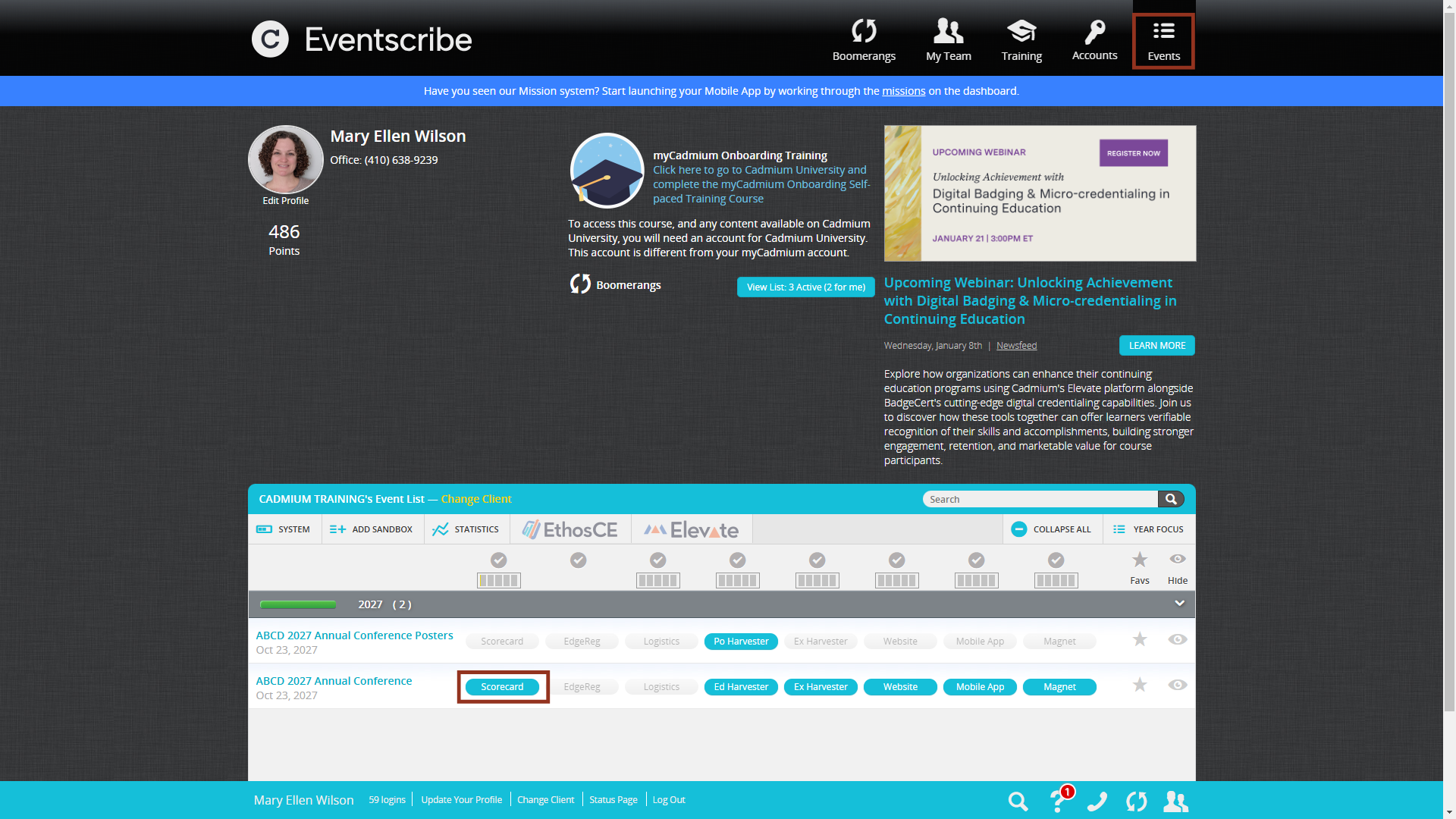Collapse the 2027 year group chevron
Viewport: 1456px width, 819px height.
(1179, 604)
